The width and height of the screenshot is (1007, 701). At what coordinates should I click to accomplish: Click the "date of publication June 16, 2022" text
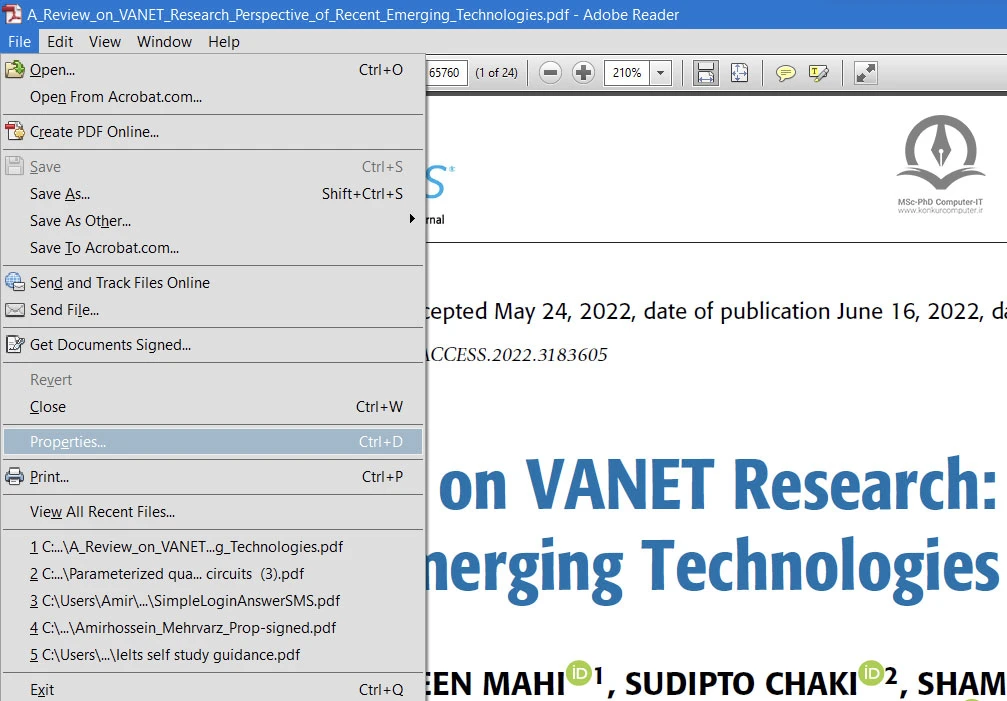[813, 311]
